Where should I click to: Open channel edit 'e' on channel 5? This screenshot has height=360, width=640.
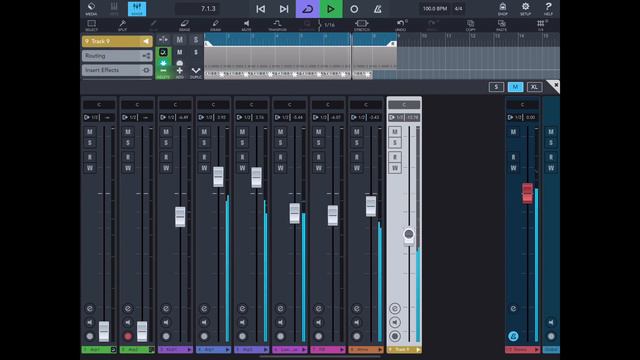(x=242, y=309)
